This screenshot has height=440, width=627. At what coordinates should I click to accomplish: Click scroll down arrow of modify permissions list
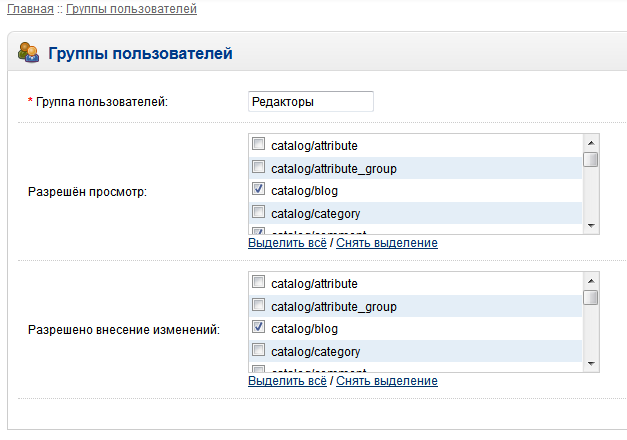tap(591, 364)
